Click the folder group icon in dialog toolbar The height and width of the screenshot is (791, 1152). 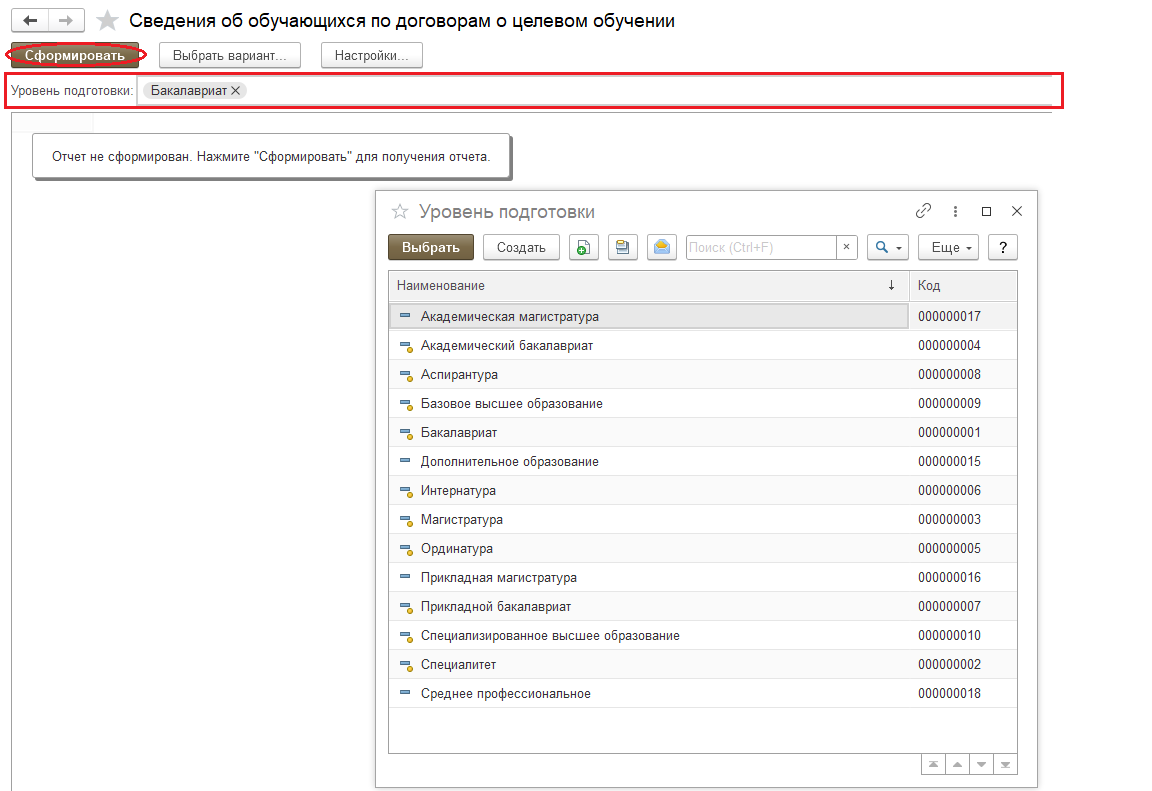pyautogui.click(x=623, y=247)
